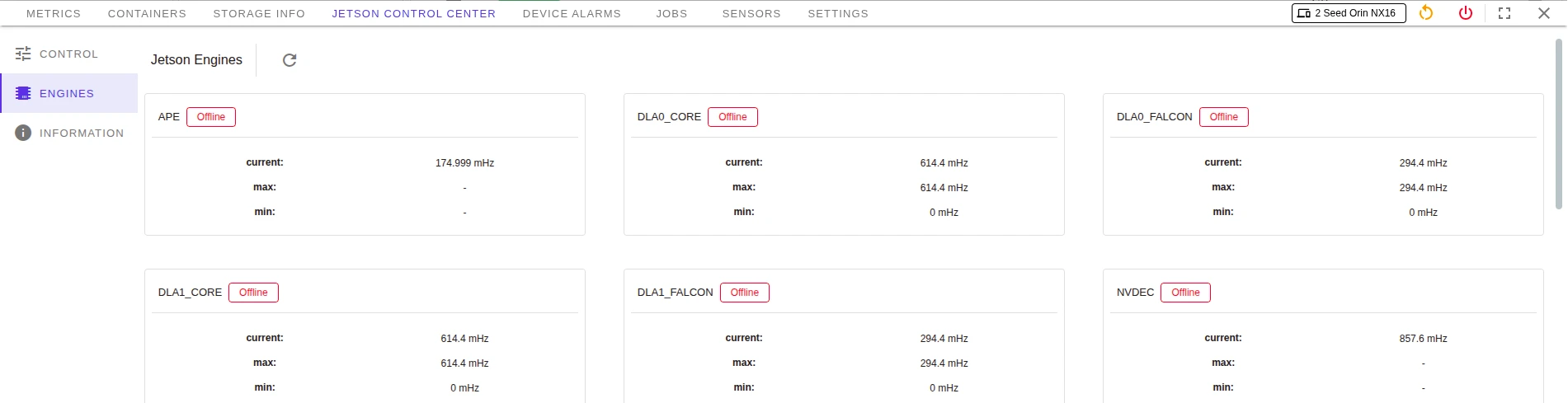Open the Storage Info tab

pyautogui.click(x=259, y=14)
